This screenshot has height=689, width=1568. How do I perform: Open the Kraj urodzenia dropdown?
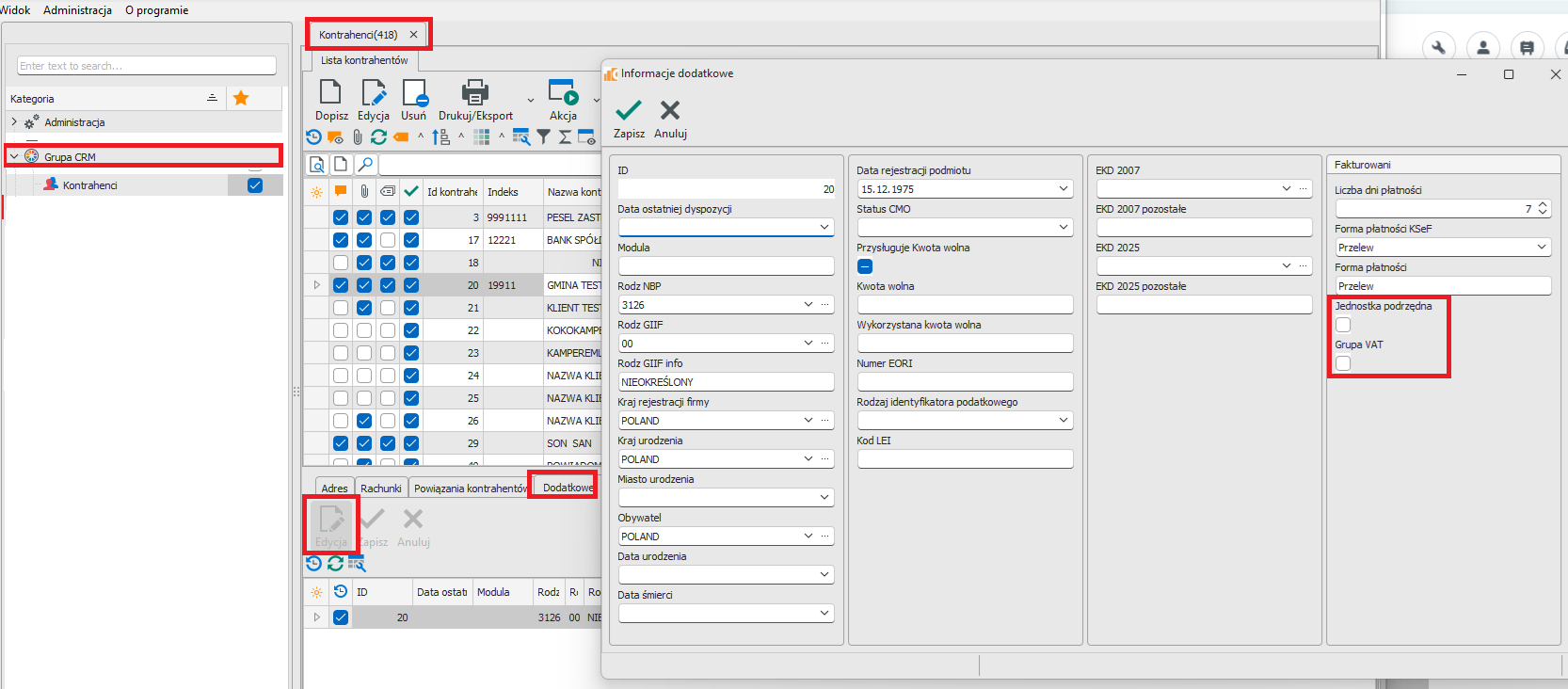point(808,459)
